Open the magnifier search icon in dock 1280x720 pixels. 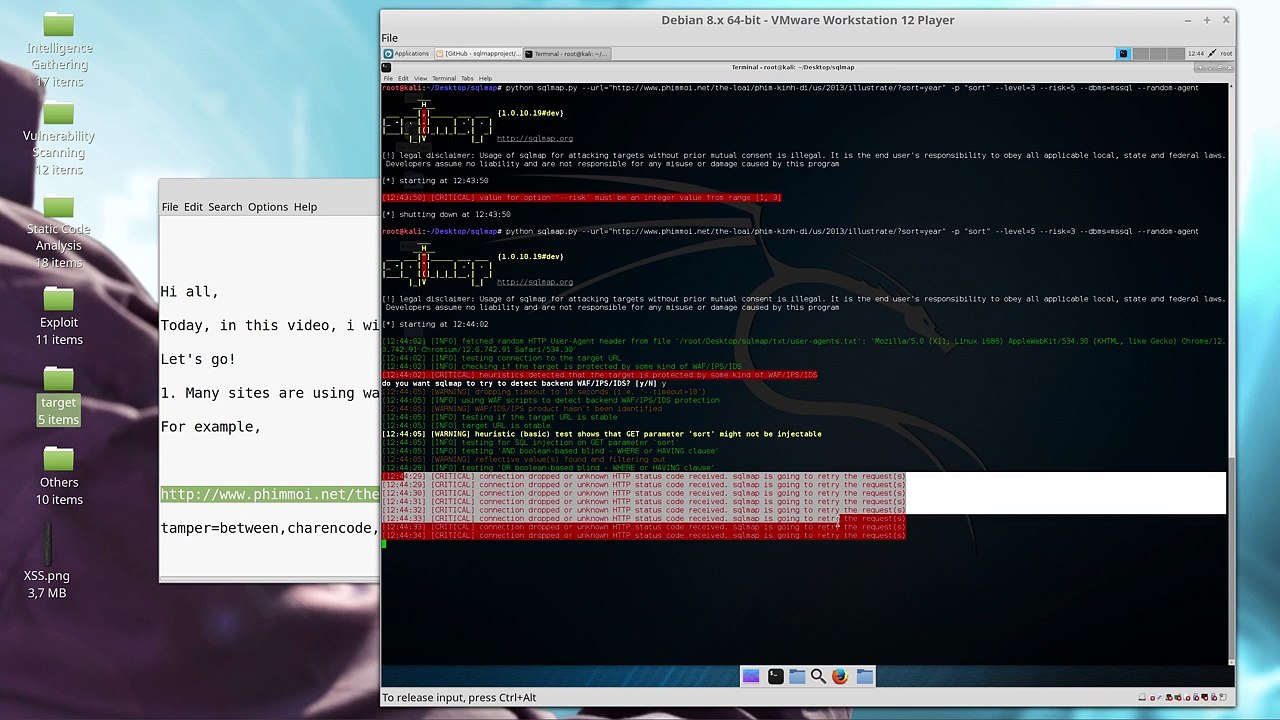click(x=818, y=677)
